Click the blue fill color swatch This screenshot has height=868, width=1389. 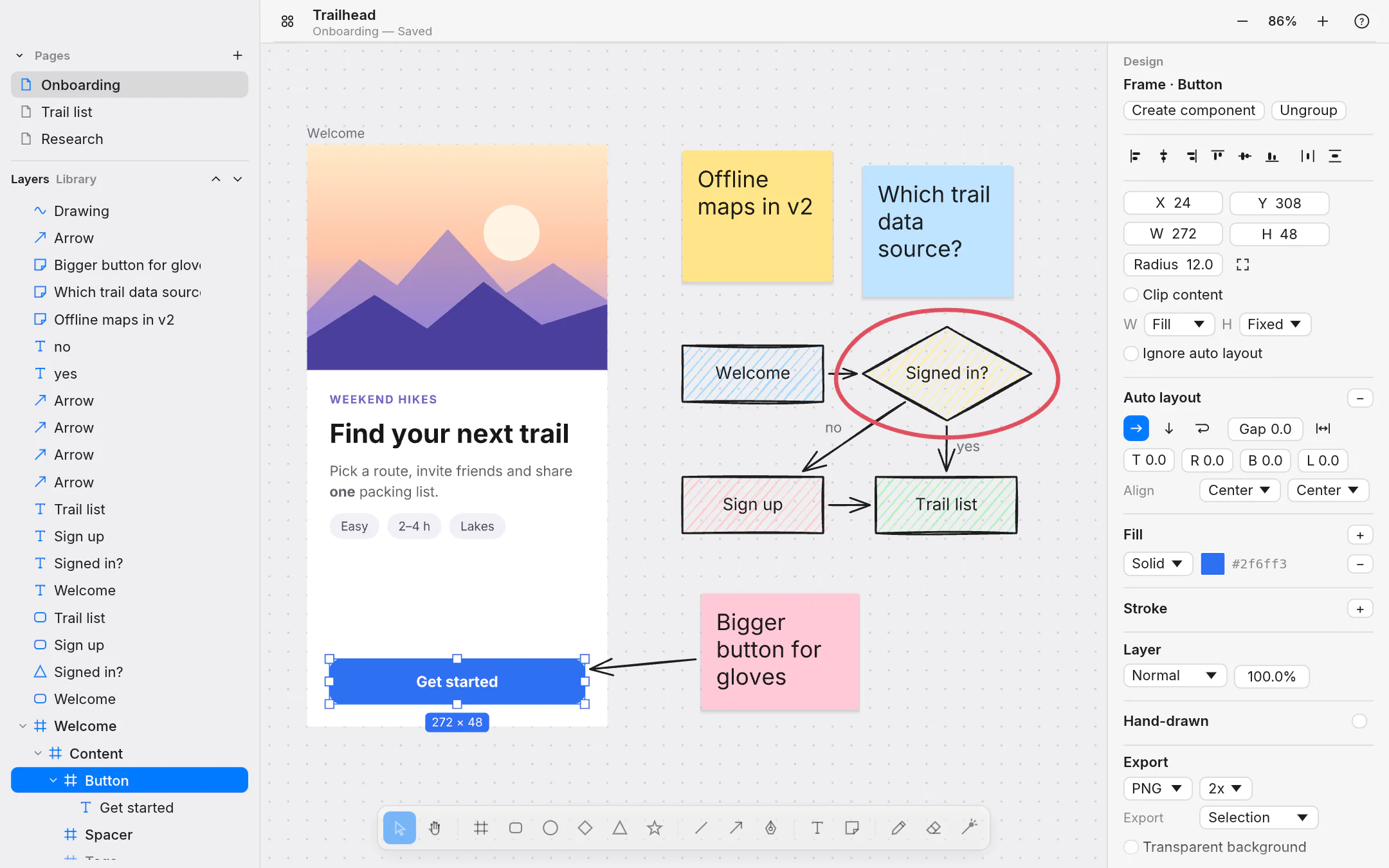pos(1212,564)
